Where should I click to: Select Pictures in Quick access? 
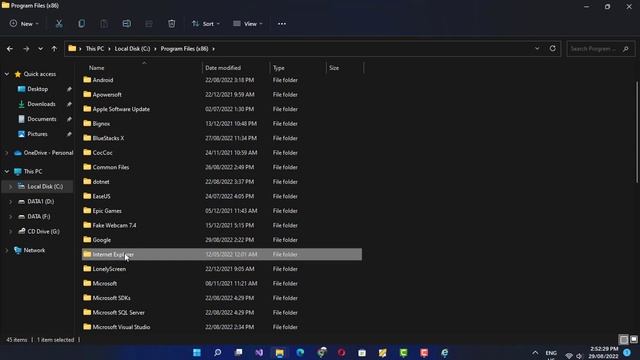(37, 134)
